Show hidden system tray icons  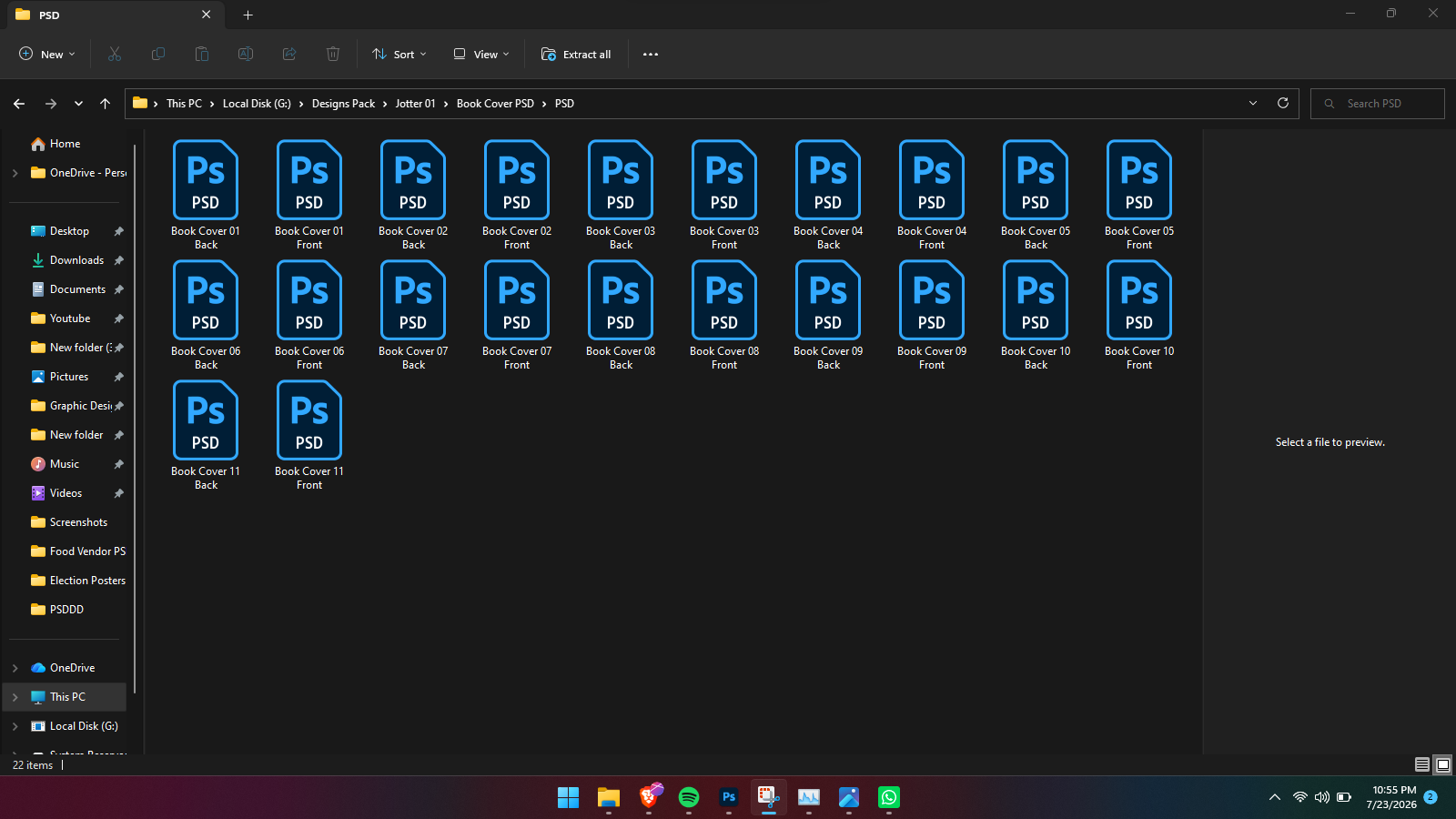[1275, 798]
